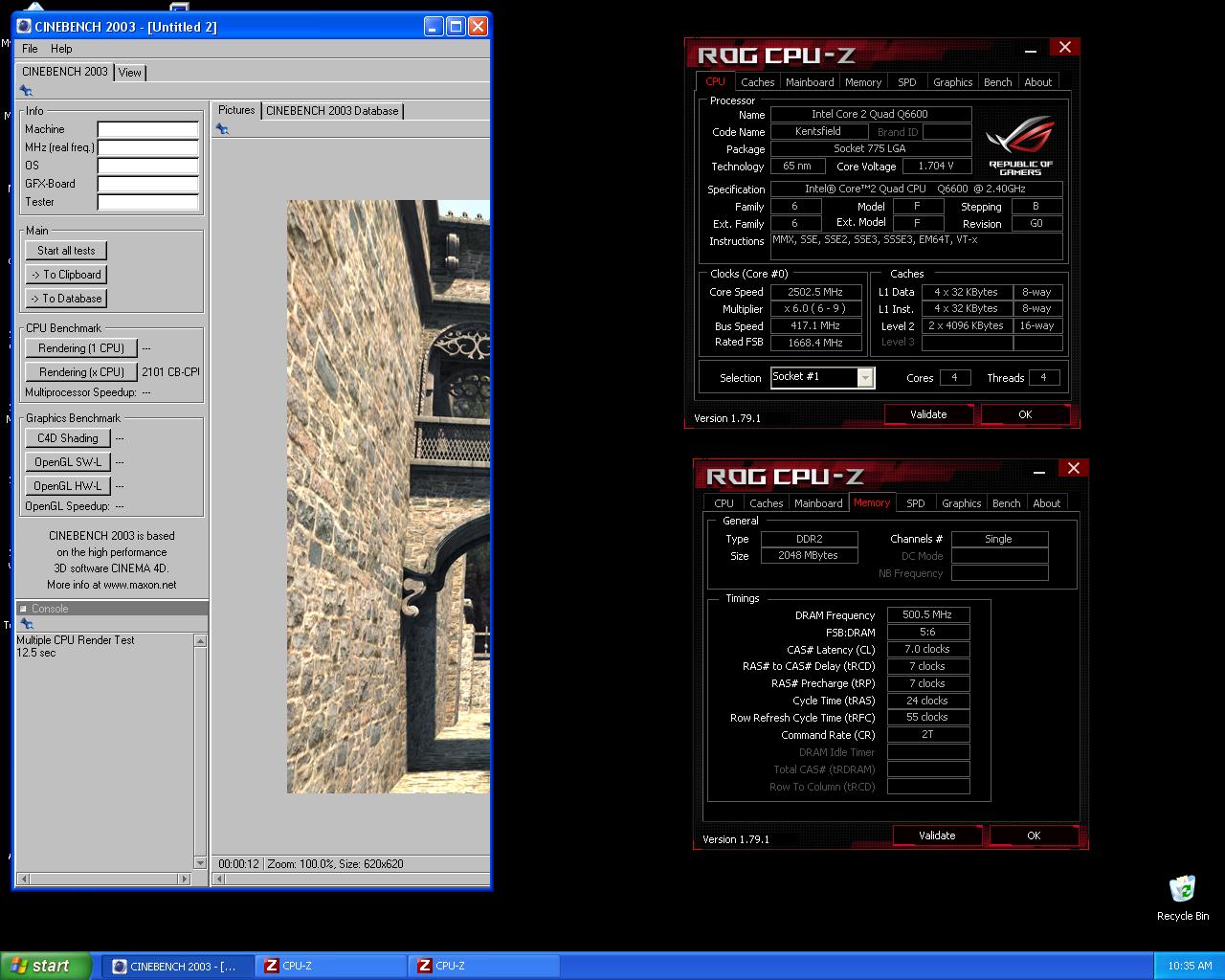Click the taskbar clock showing 10:35 AM
The image size is (1225, 980).
click(x=1190, y=967)
